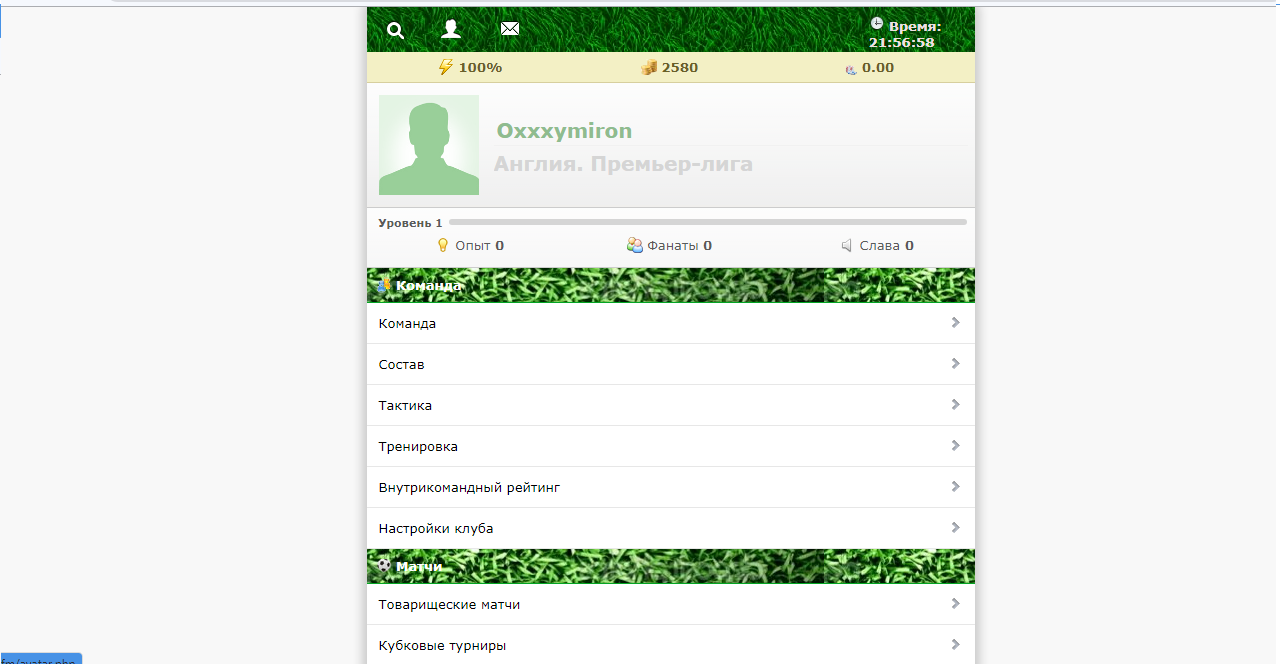This screenshot has height=664, width=1286.
Task: Open Внутрикомандный рейтинг menu item
Action: coord(469,487)
